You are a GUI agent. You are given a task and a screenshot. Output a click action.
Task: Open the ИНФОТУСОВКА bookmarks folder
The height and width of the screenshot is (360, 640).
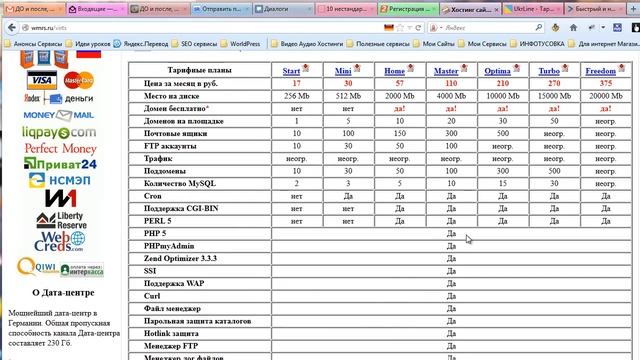[x=537, y=44]
